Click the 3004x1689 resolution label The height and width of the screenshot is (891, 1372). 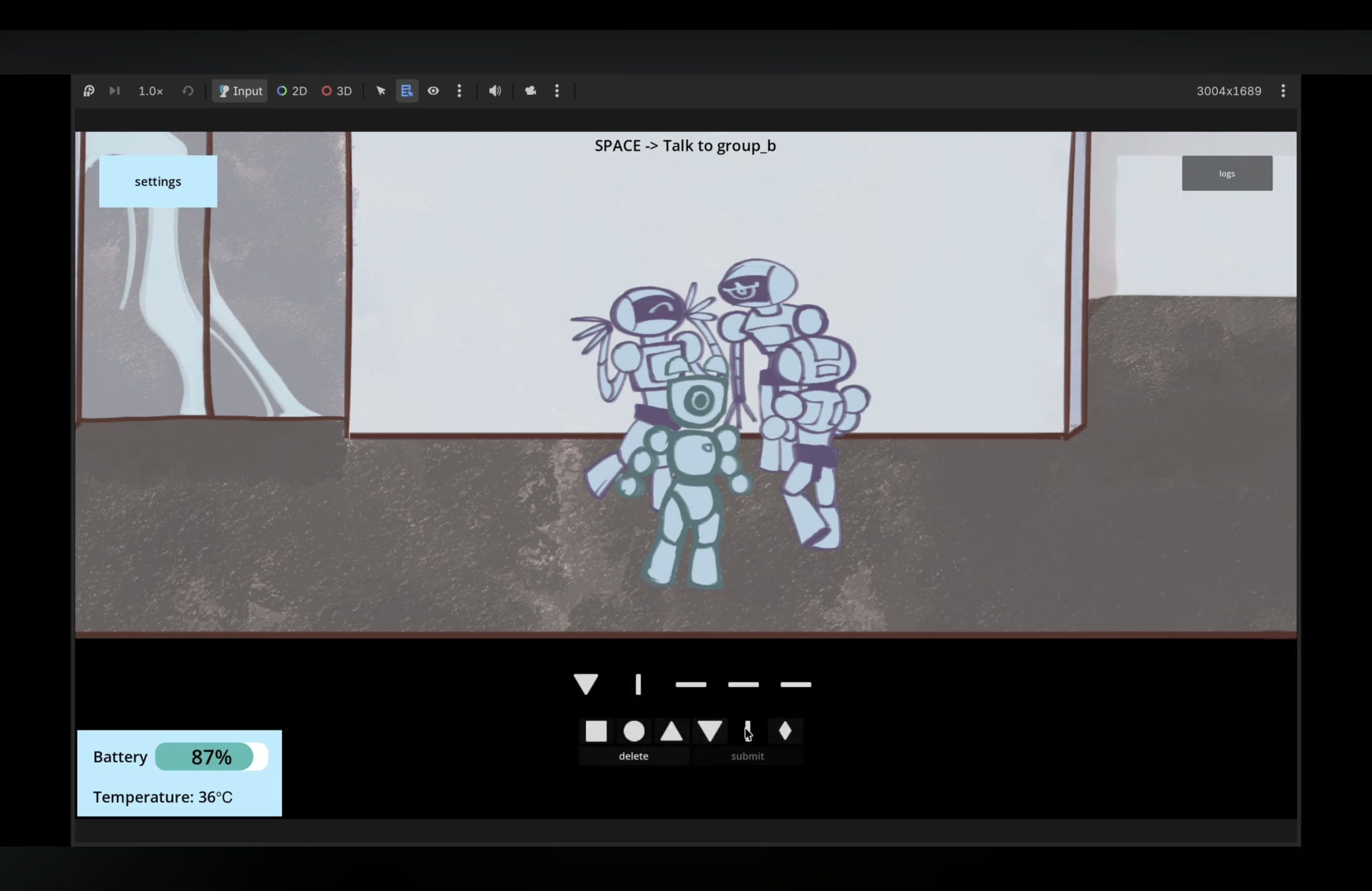point(1229,91)
